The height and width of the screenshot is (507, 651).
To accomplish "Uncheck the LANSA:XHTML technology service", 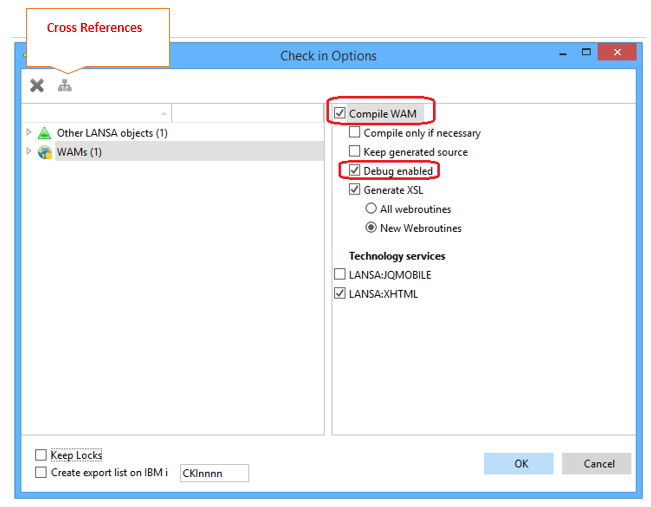I will [340, 293].
